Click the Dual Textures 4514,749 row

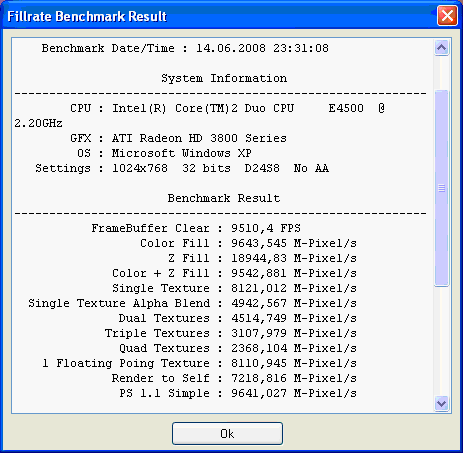[238, 319]
